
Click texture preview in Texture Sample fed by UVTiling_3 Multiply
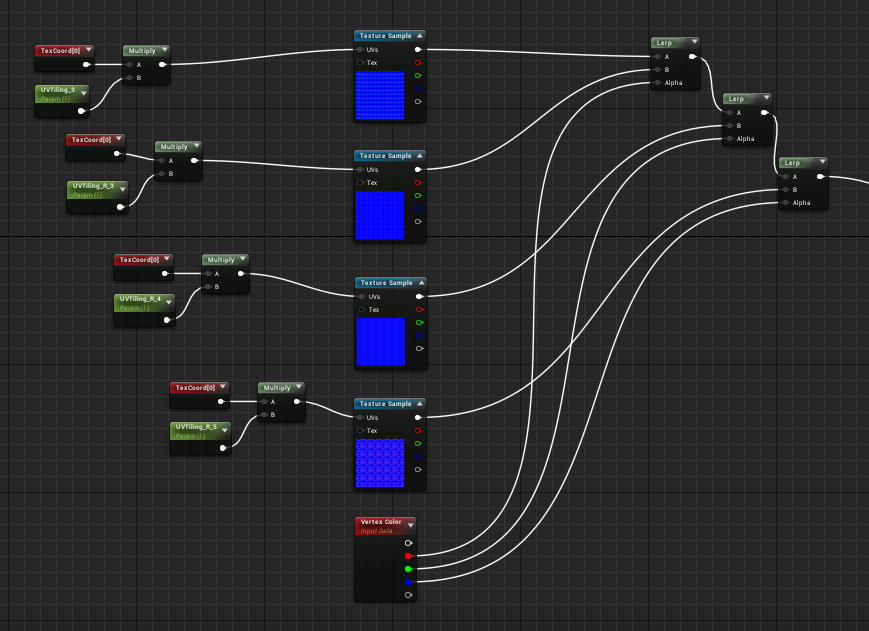coord(380,95)
